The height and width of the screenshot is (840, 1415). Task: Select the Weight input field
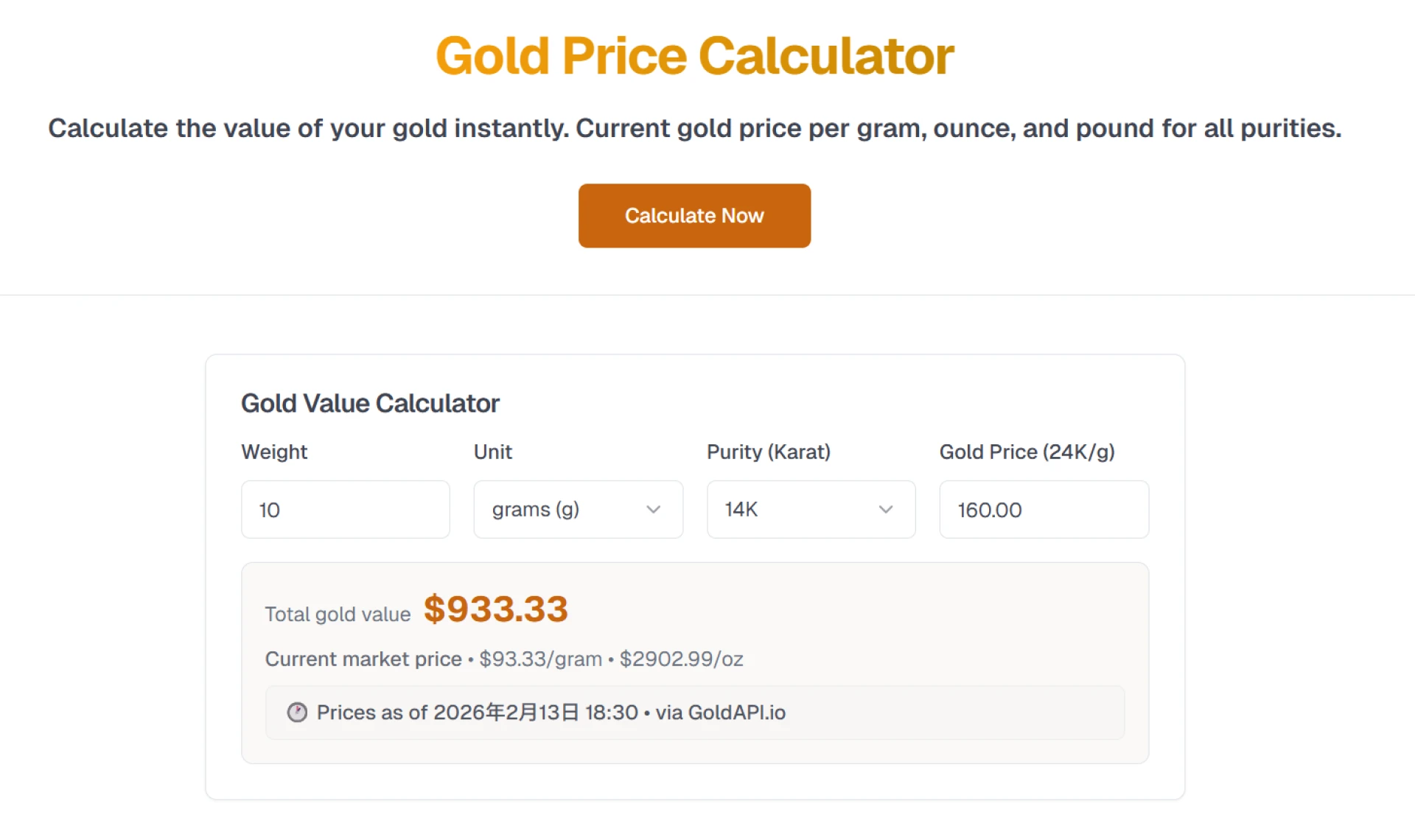coord(345,509)
